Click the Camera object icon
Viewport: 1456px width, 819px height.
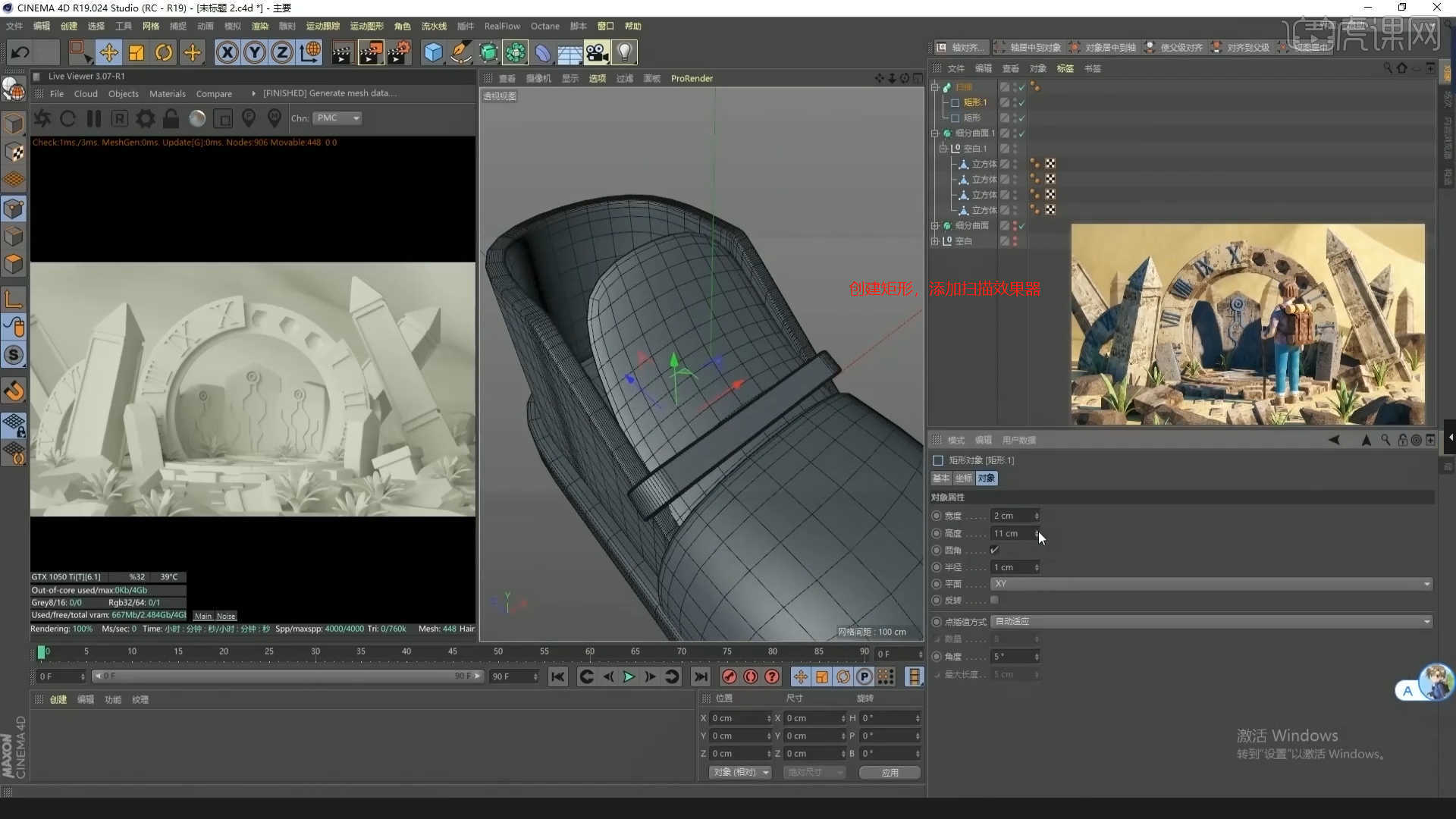coord(597,52)
